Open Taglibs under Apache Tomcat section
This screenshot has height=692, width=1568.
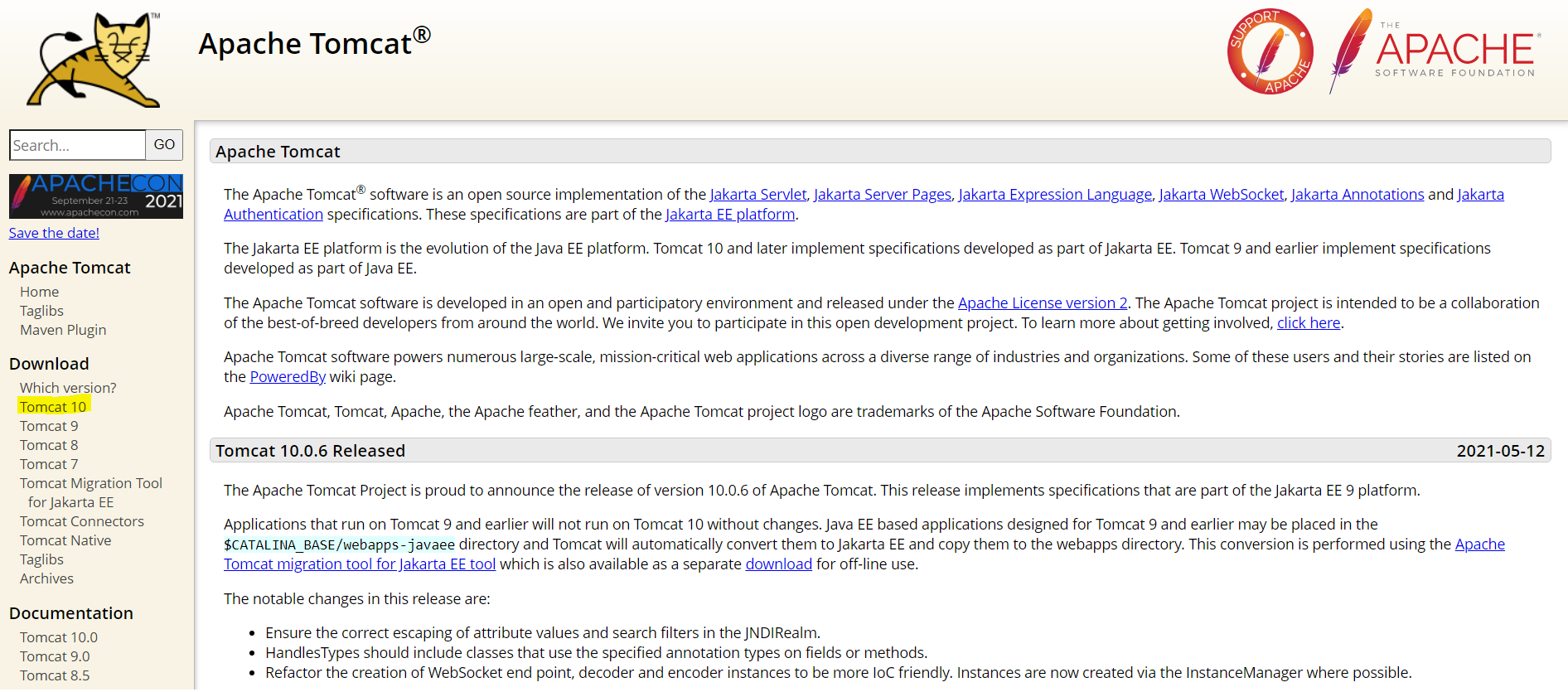point(41,311)
